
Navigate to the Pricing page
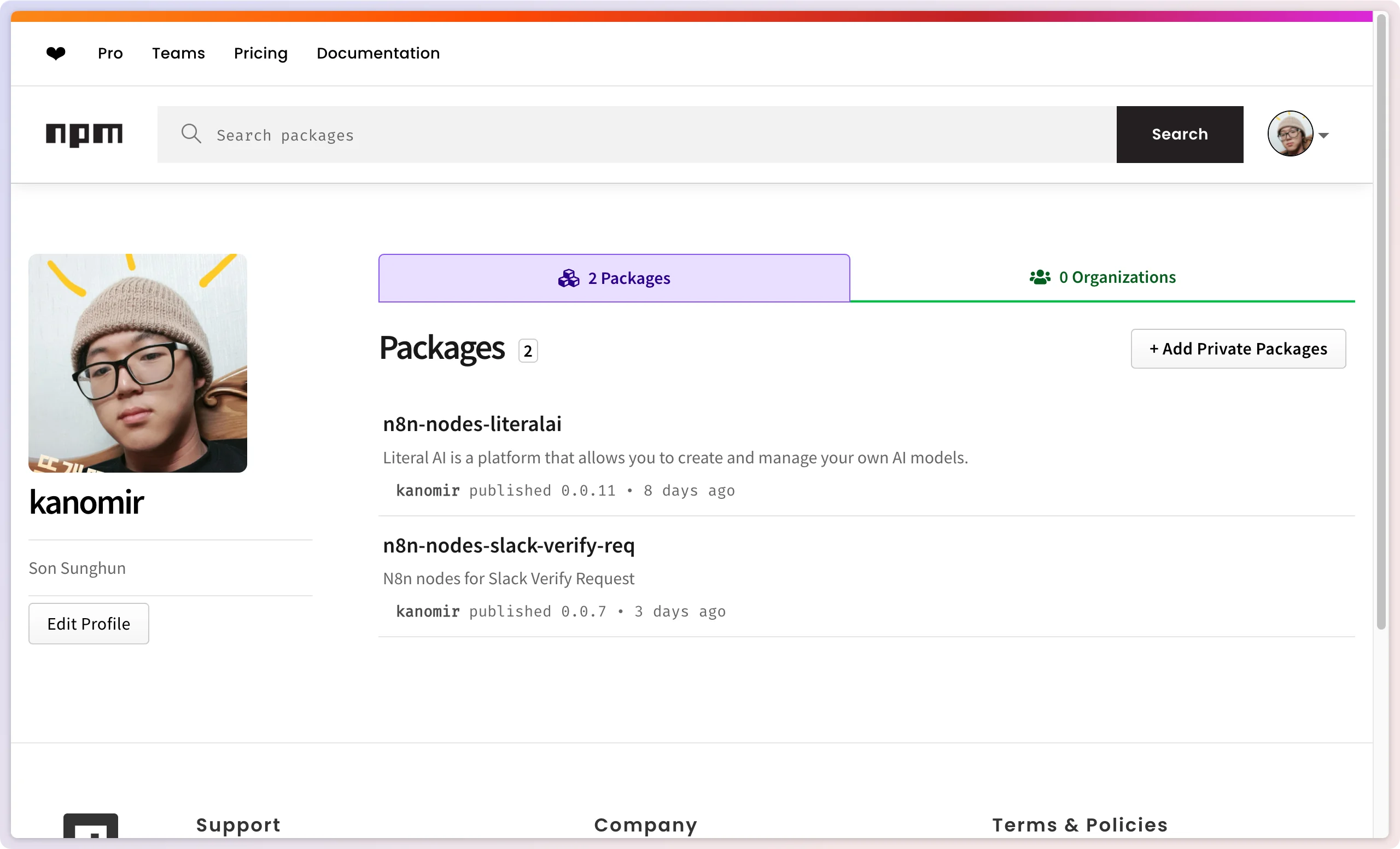260,53
